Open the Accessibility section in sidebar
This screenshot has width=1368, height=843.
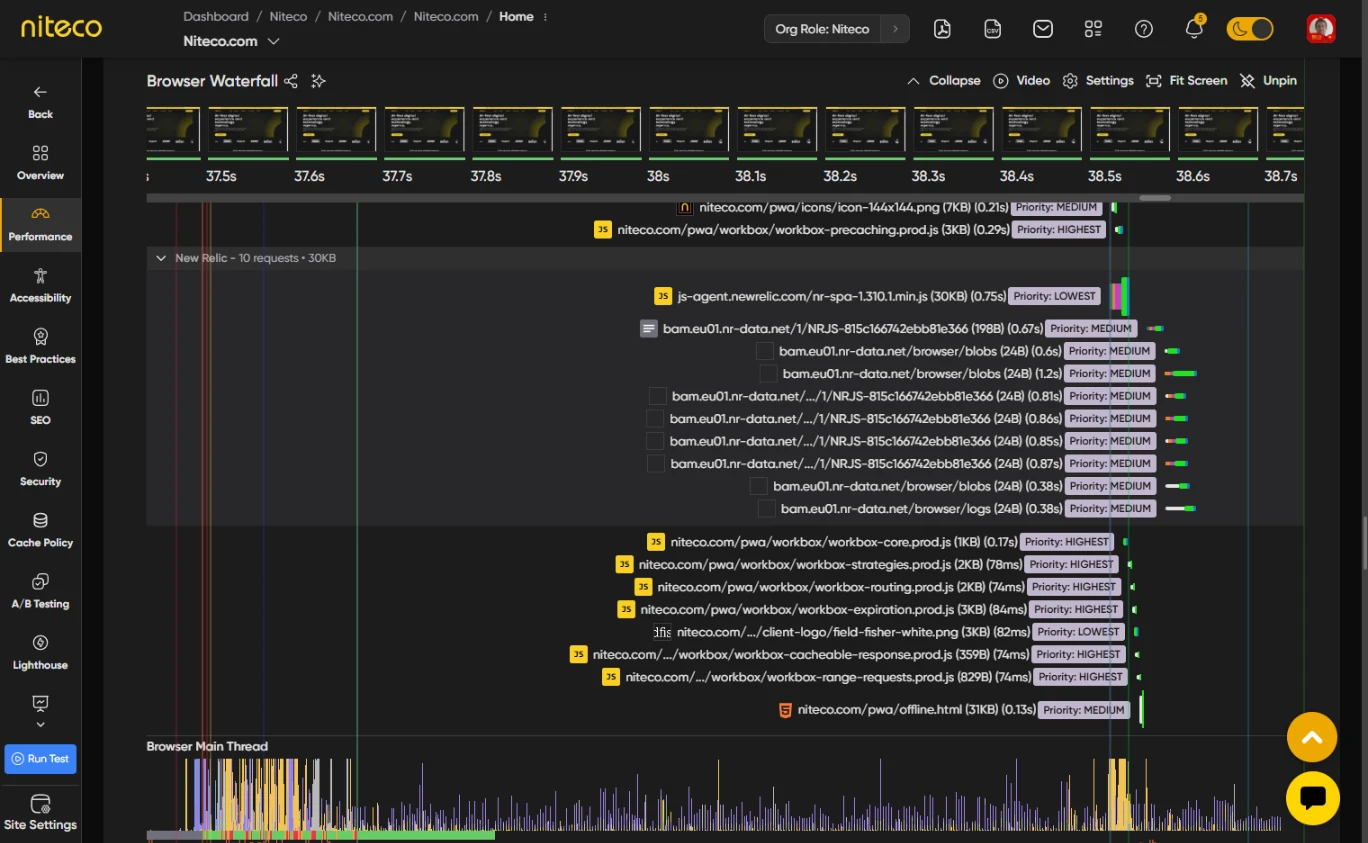tap(40, 285)
